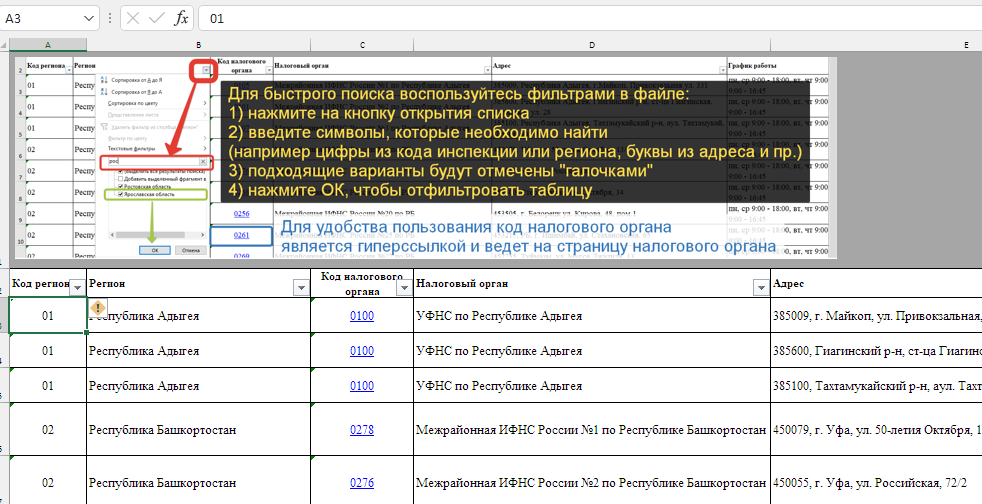Click the Cancel (X) formula entry button
This screenshot has width=982, height=504.
[133, 18]
